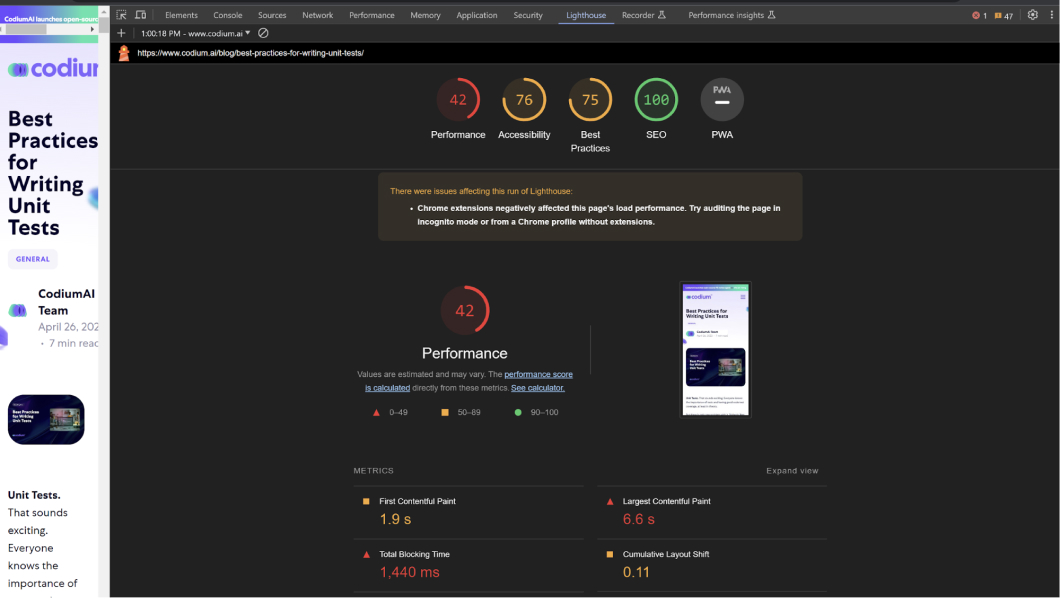Click the GENERAL tag on the blog page
The height and width of the screenshot is (599, 1060).
pyautogui.click(x=33, y=259)
